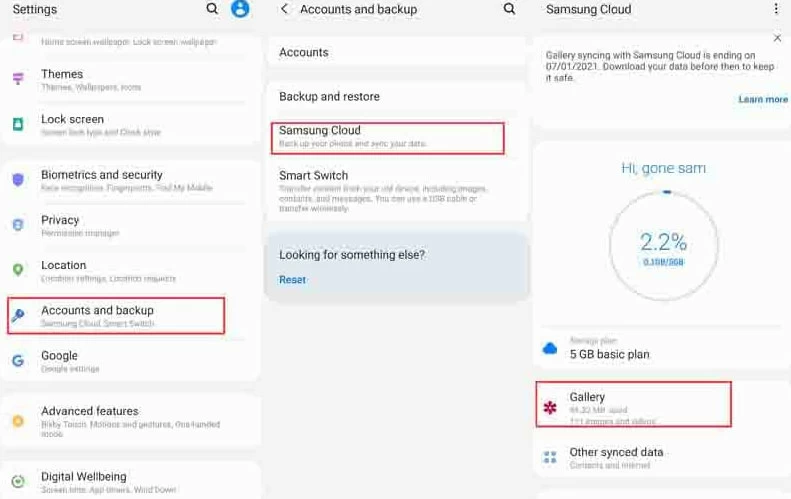
Task: Dismiss the Gallery syncing notice
Action: click(778, 38)
